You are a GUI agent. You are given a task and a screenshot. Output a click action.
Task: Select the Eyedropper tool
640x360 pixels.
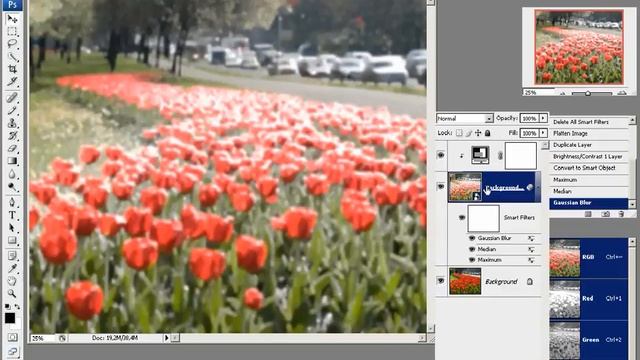click(12, 269)
